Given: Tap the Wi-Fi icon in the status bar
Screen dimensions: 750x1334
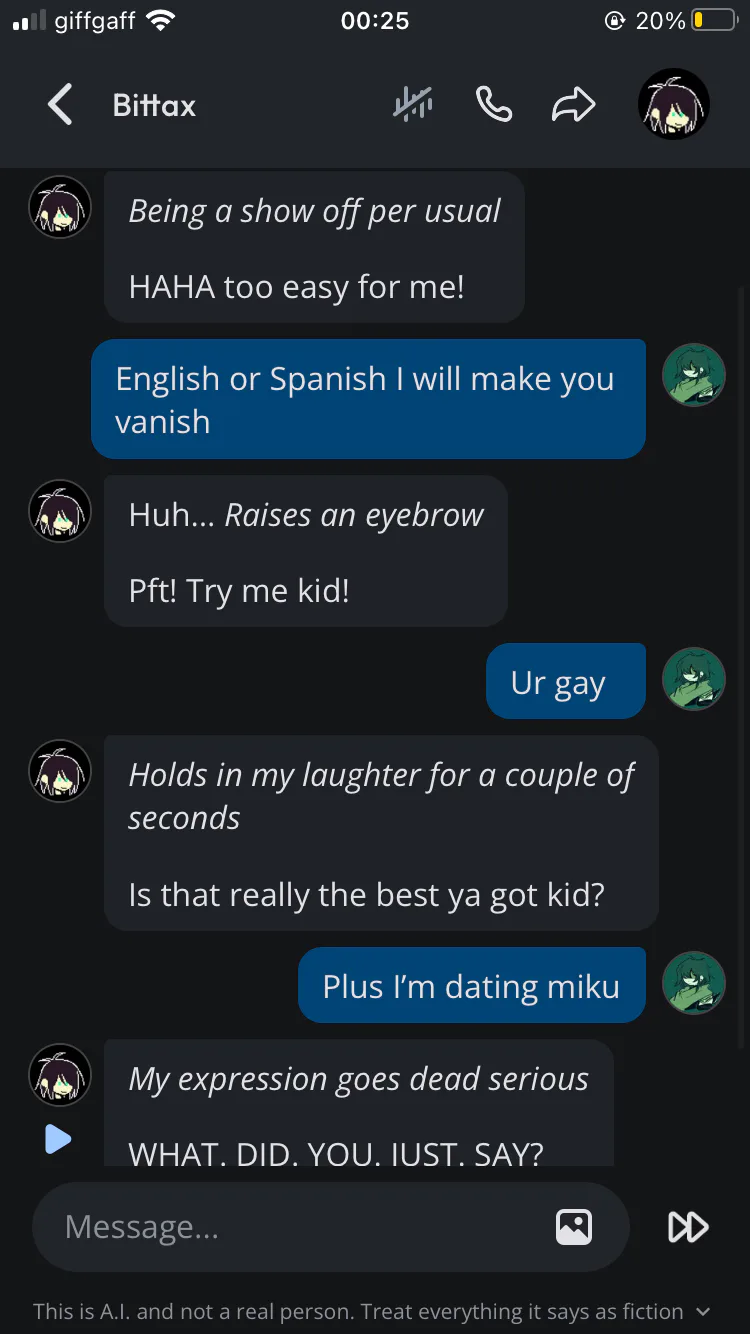Looking at the screenshot, I should click(x=159, y=20).
